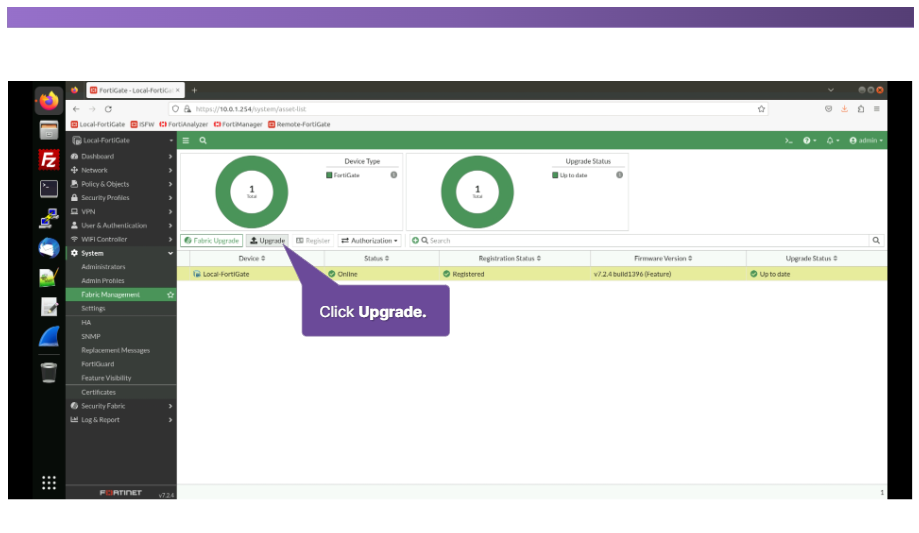
Task: Open the ISFW bookmark
Action: 142,124
